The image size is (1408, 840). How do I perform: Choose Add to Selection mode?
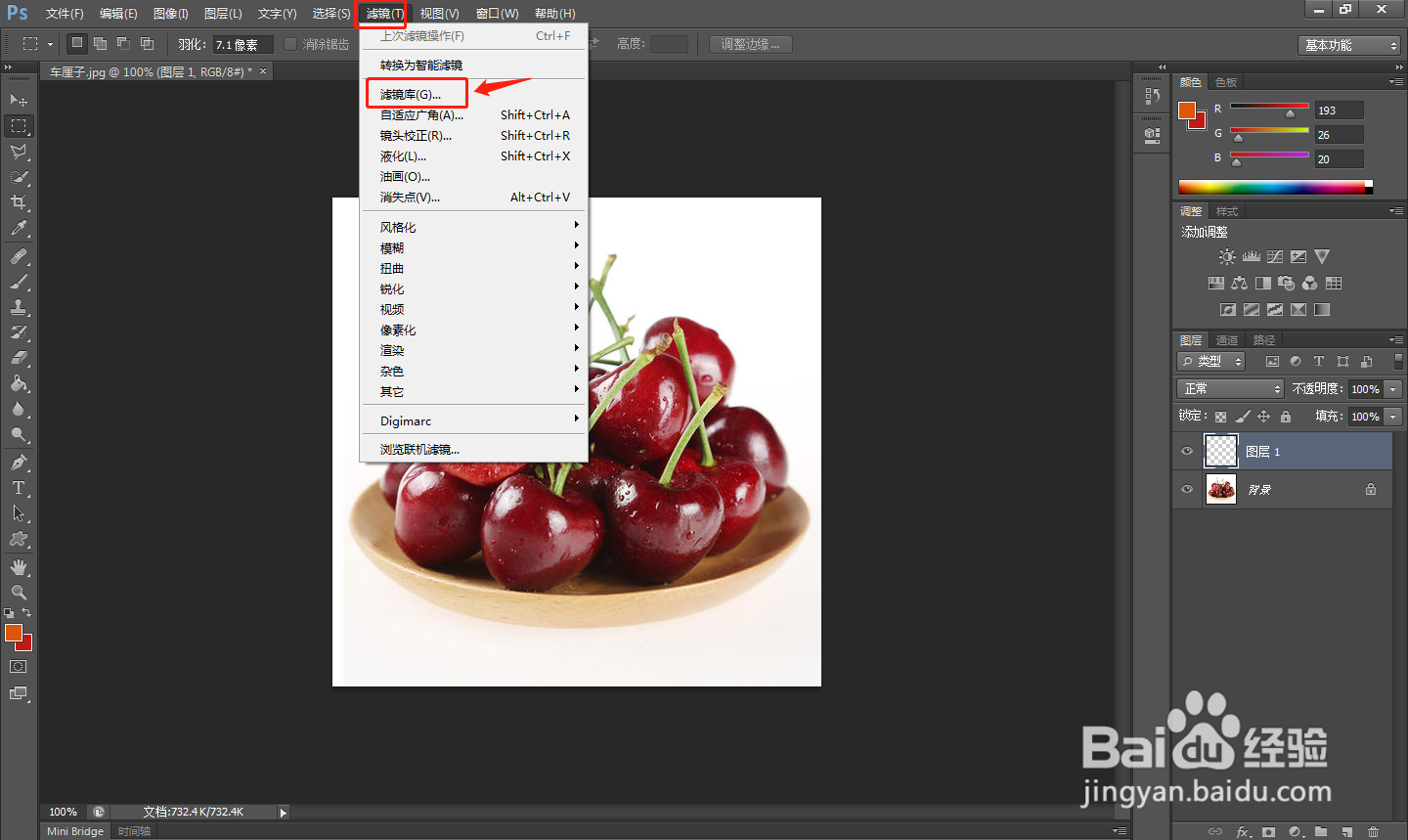(100, 44)
